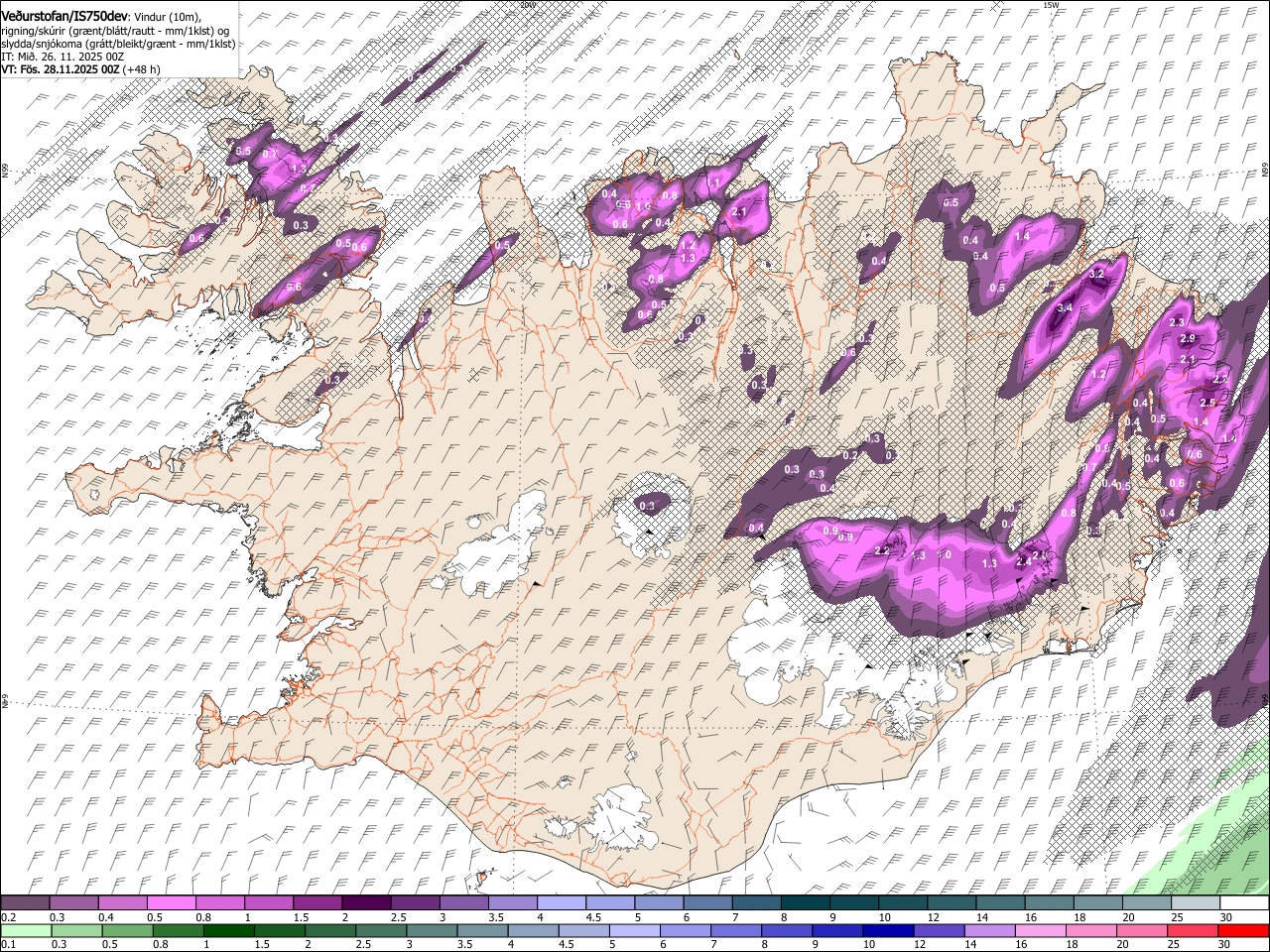Select the palest green 0.1 swatch in the green scale

pyautogui.click(x=26, y=930)
